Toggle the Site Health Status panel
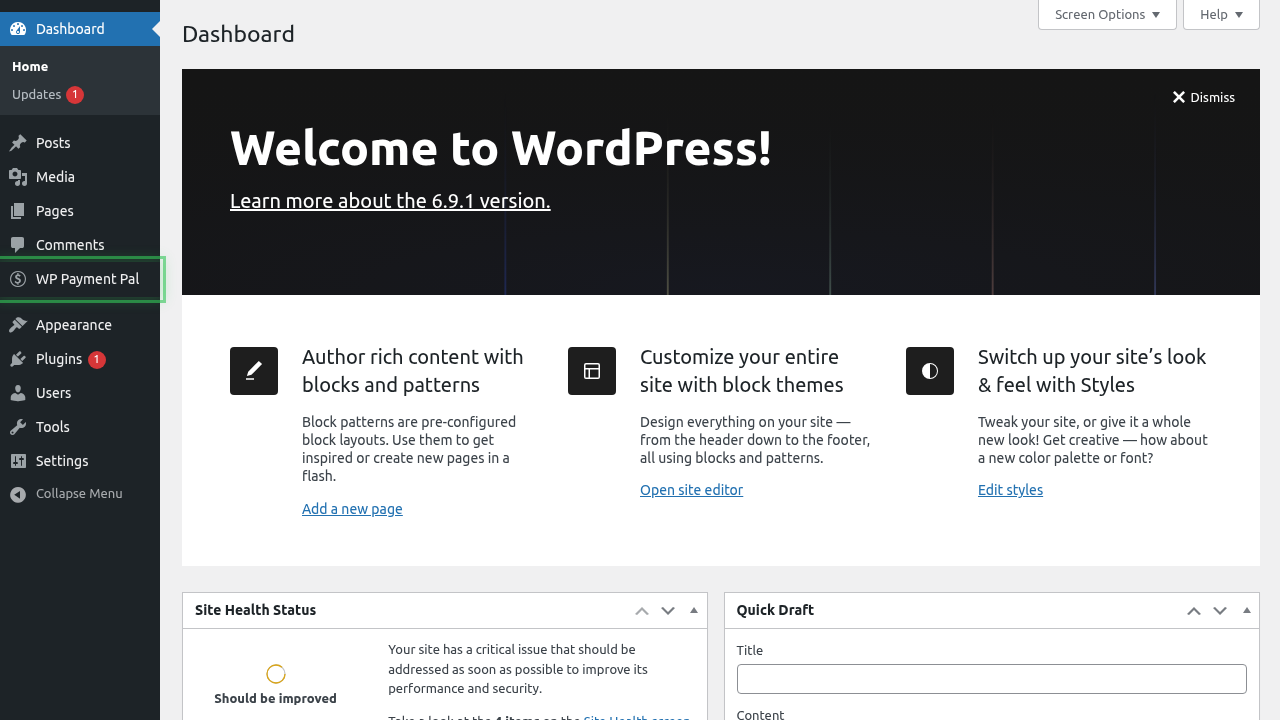Viewport: 1280px width, 720px height. (694, 610)
